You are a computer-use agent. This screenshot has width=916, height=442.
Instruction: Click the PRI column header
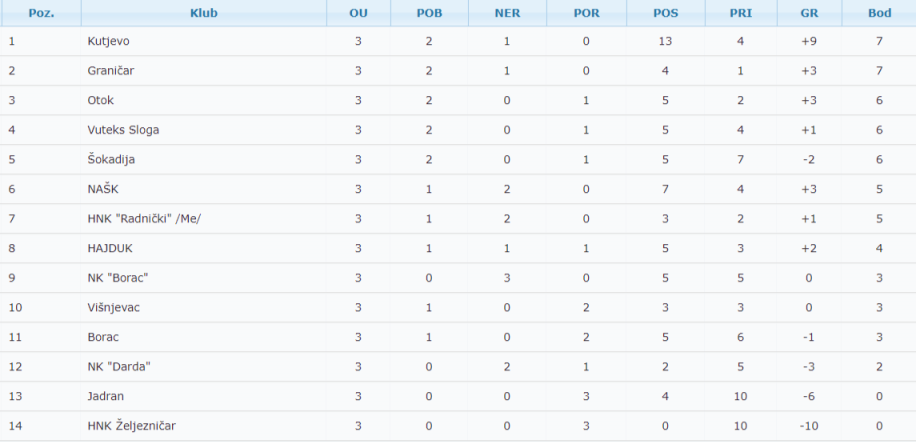(741, 13)
